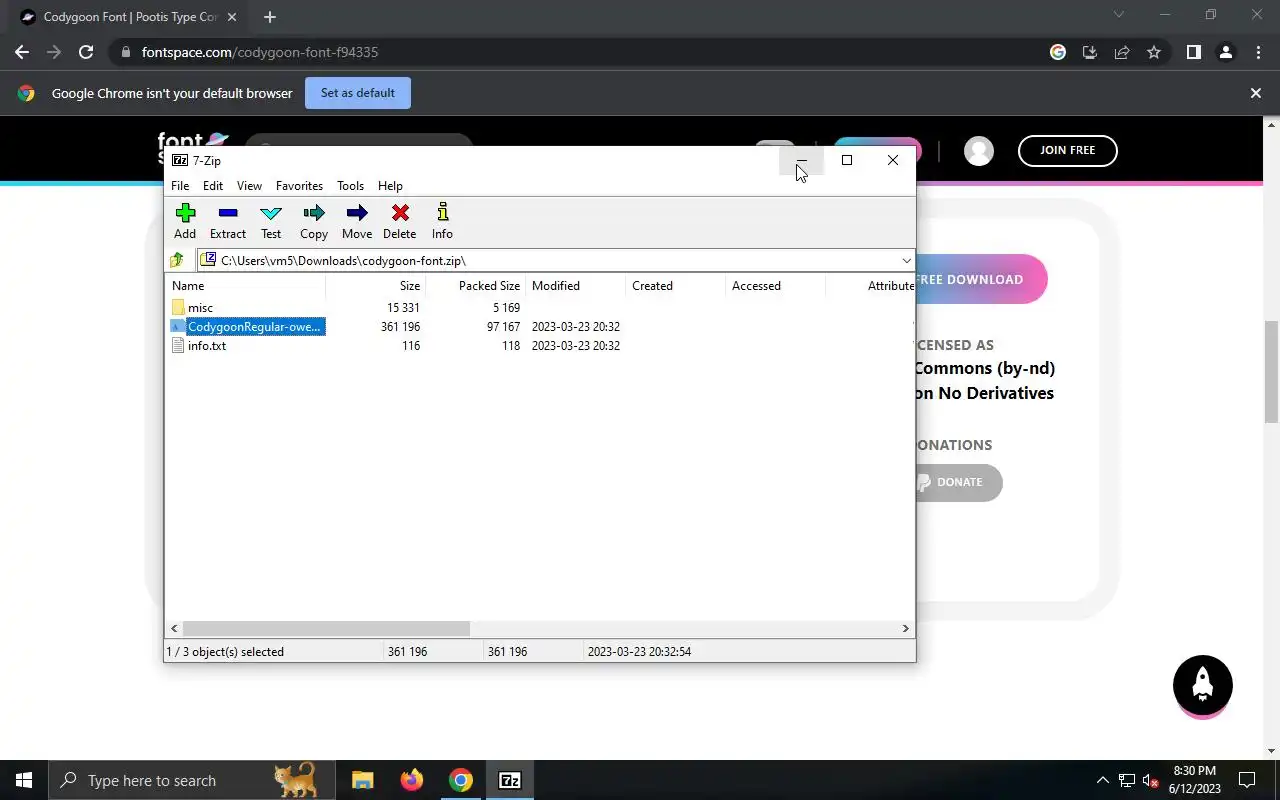Click the rocket scroll-to-top icon
Screen dimensions: 1280x800
(x=1202, y=686)
